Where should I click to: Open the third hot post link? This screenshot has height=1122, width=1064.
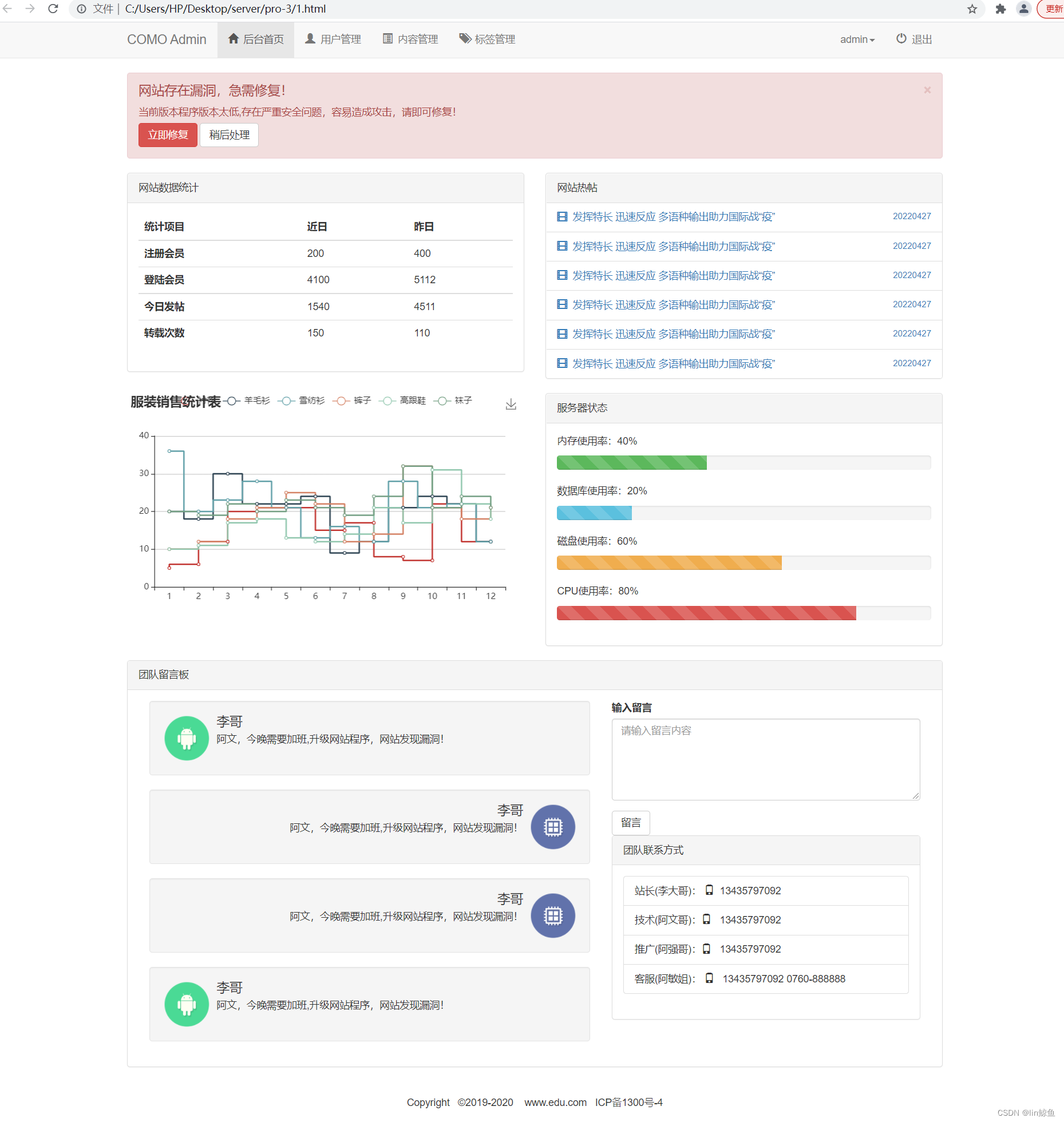pos(673,276)
